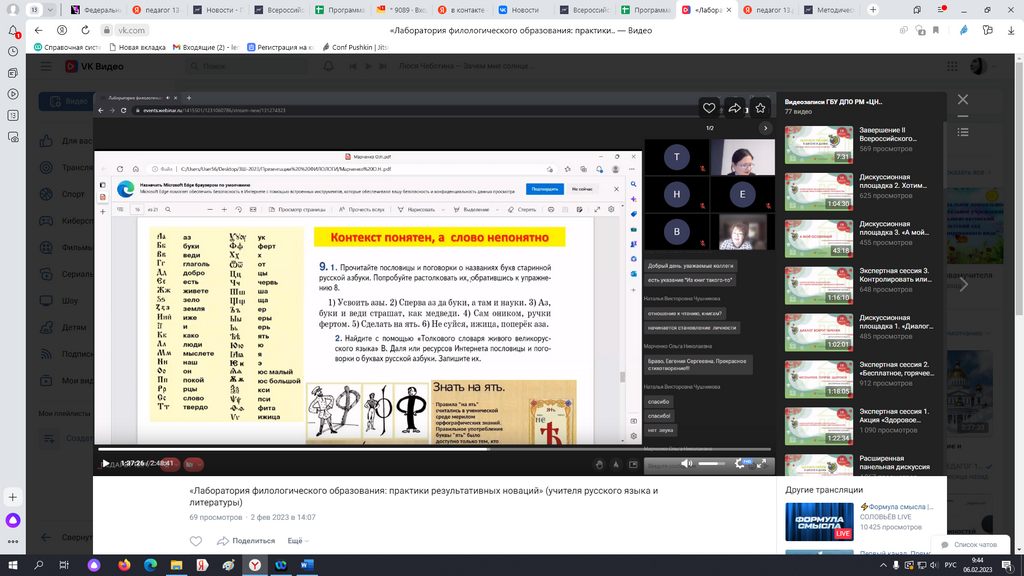Open Microsoft Word from the taskbar
The image size is (1024, 576).
[x=305, y=565]
